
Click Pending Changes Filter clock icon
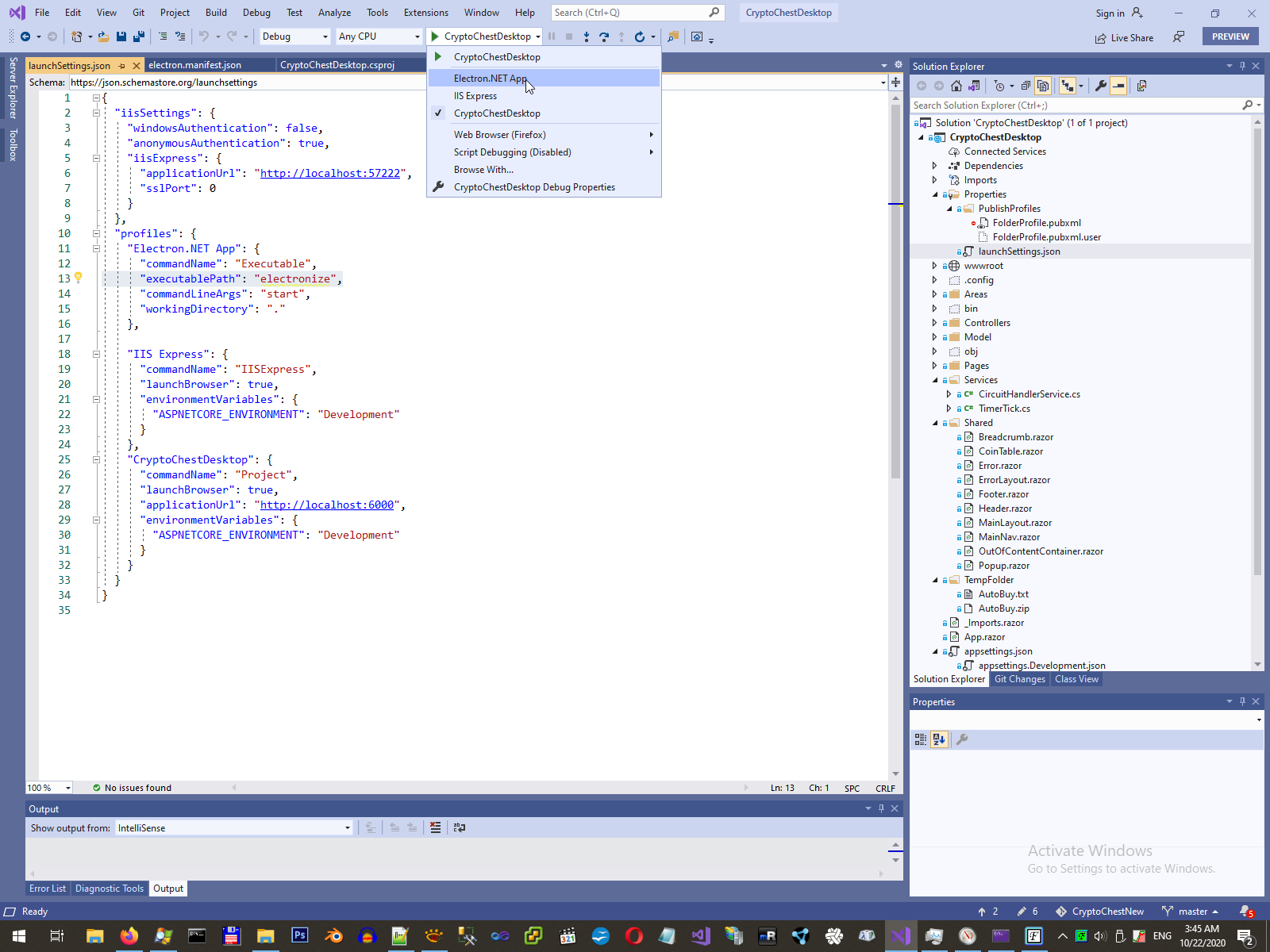point(999,86)
